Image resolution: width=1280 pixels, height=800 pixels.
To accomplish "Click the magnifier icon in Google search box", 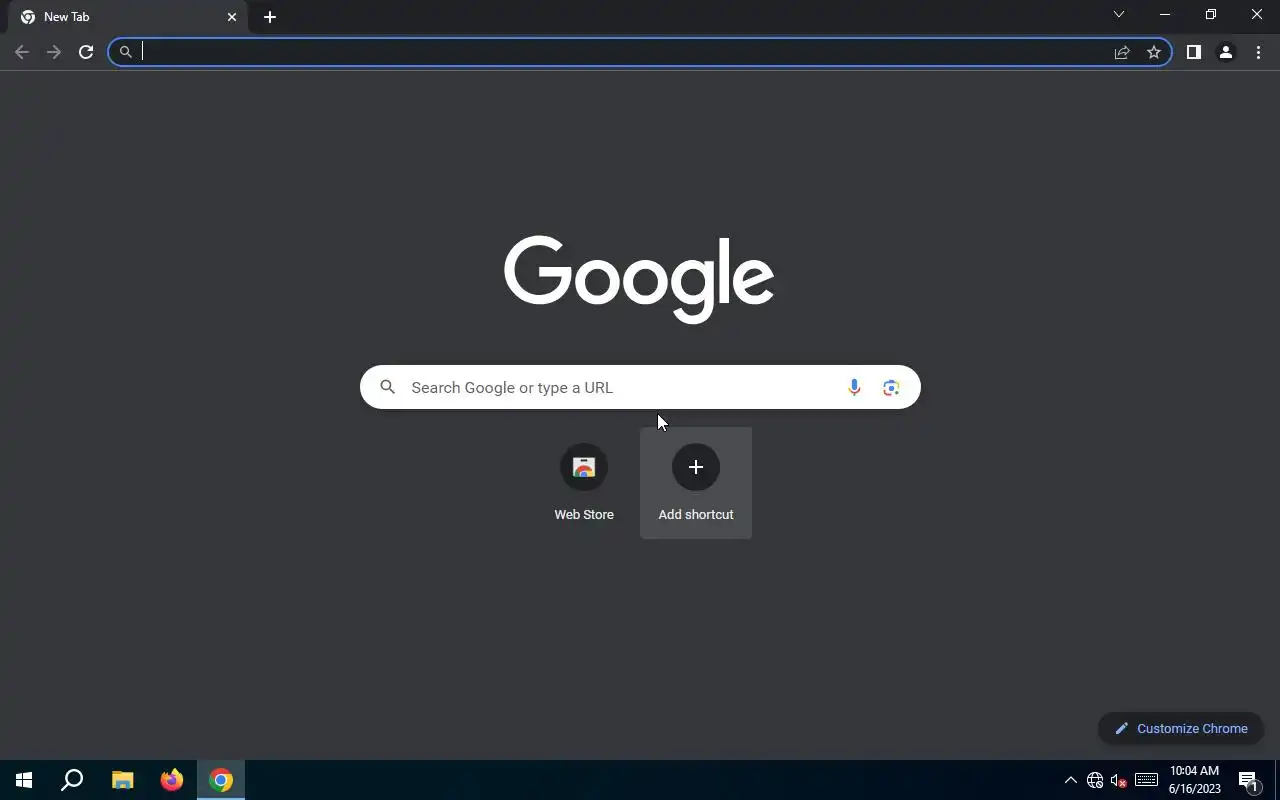I will pyautogui.click(x=388, y=387).
